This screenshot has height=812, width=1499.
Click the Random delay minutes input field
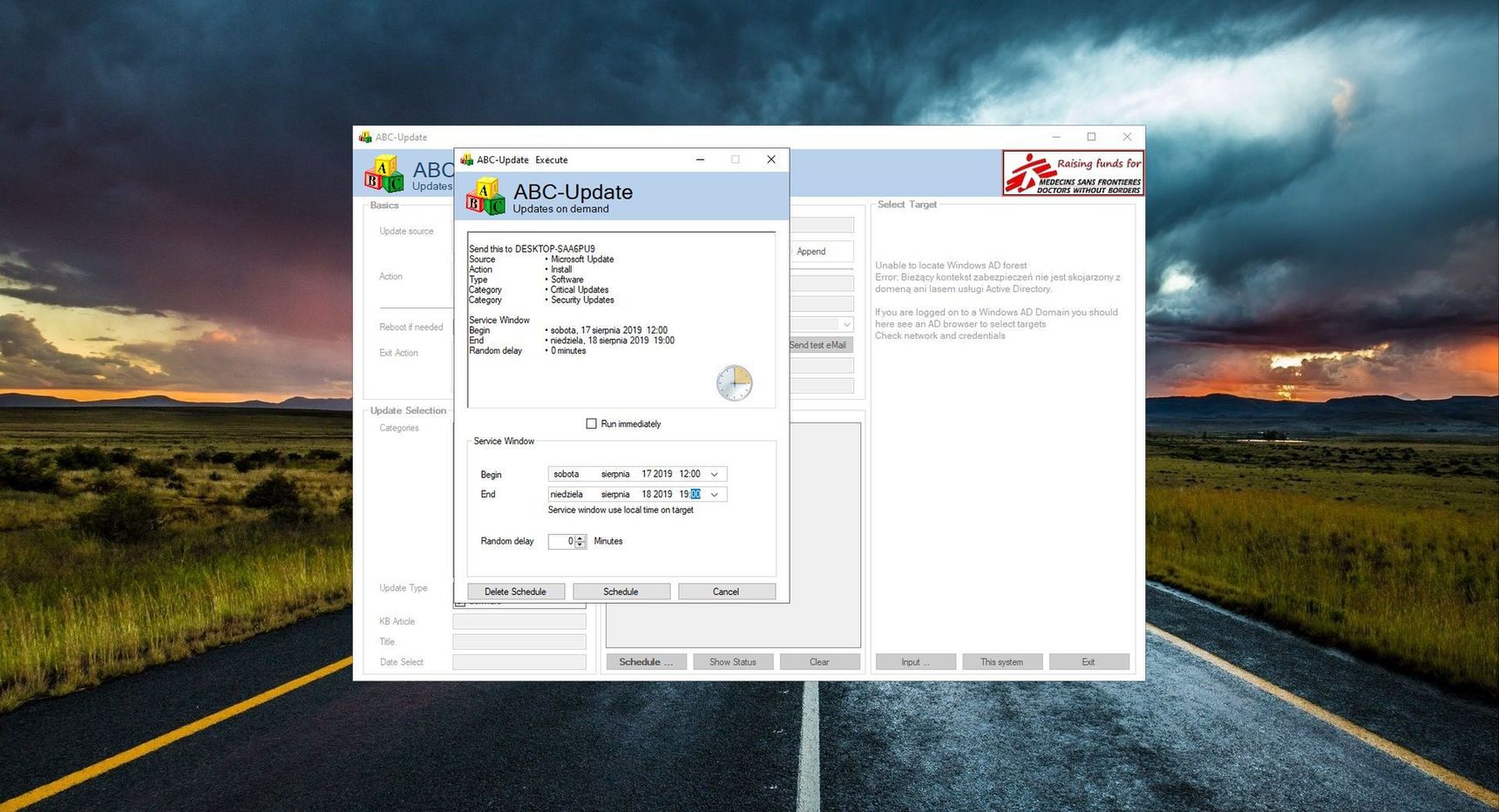click(x=562, y=541)
